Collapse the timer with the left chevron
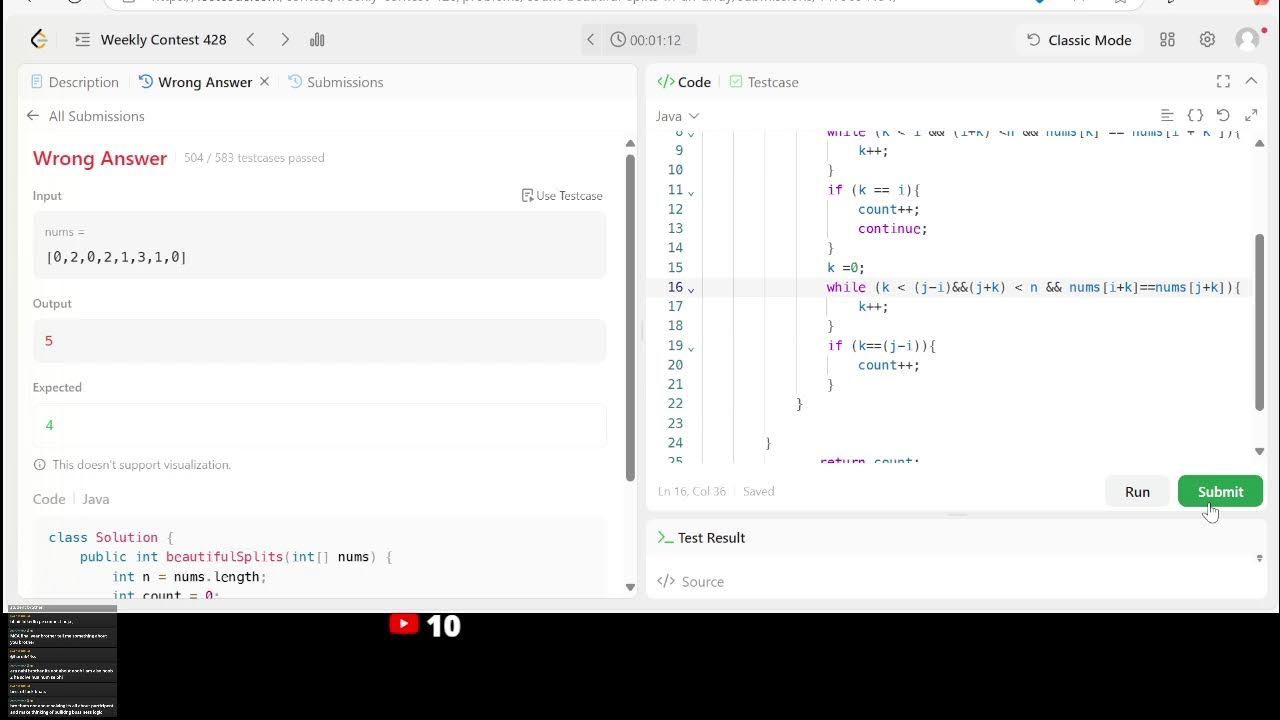Screen dimensions: 1280x720 [x=591, y=40]
